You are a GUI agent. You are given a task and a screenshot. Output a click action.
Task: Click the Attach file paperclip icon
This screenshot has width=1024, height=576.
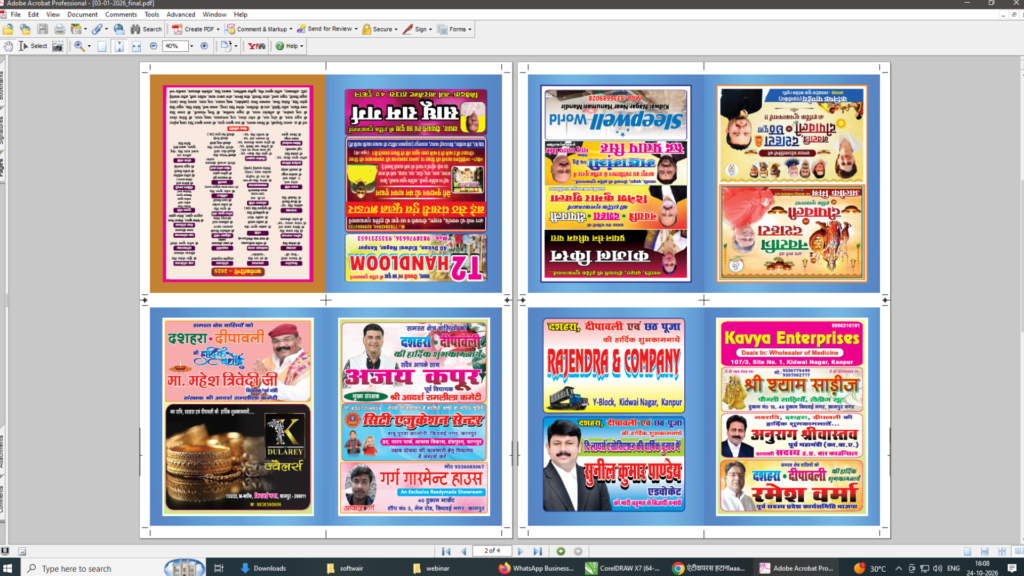97,29
